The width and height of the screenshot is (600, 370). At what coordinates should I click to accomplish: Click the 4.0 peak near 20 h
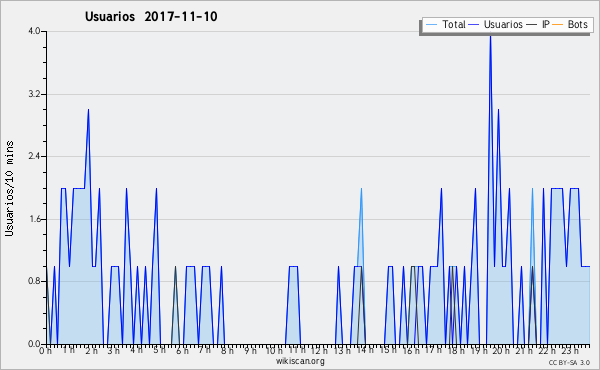490,36
